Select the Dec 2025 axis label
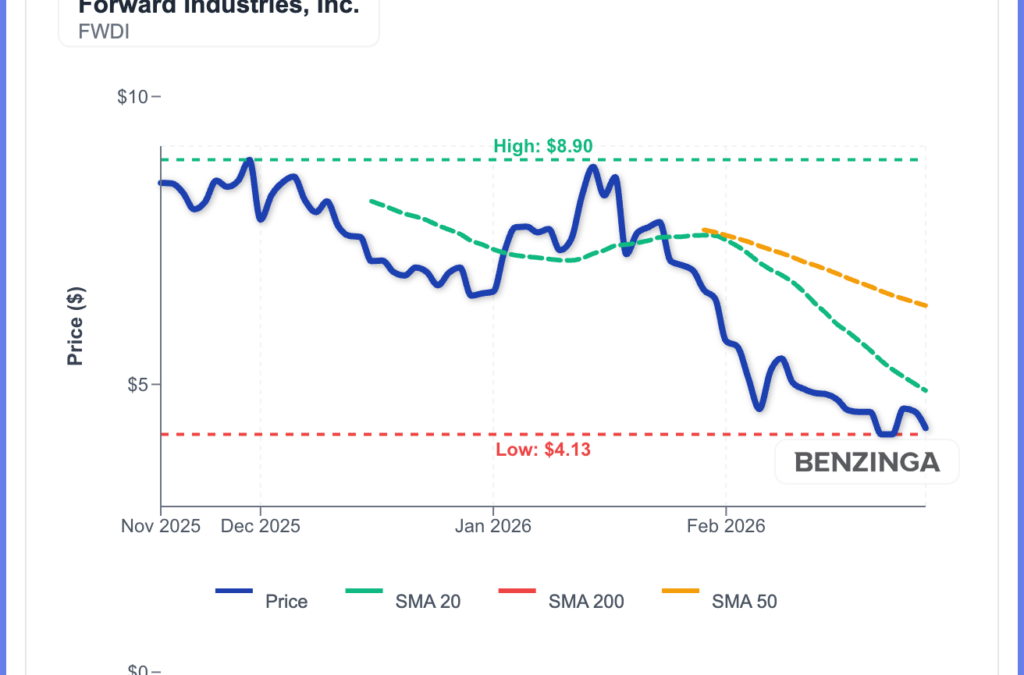Screen dimensions: 1024x675 pyautogui.click(x=260, y=526)
